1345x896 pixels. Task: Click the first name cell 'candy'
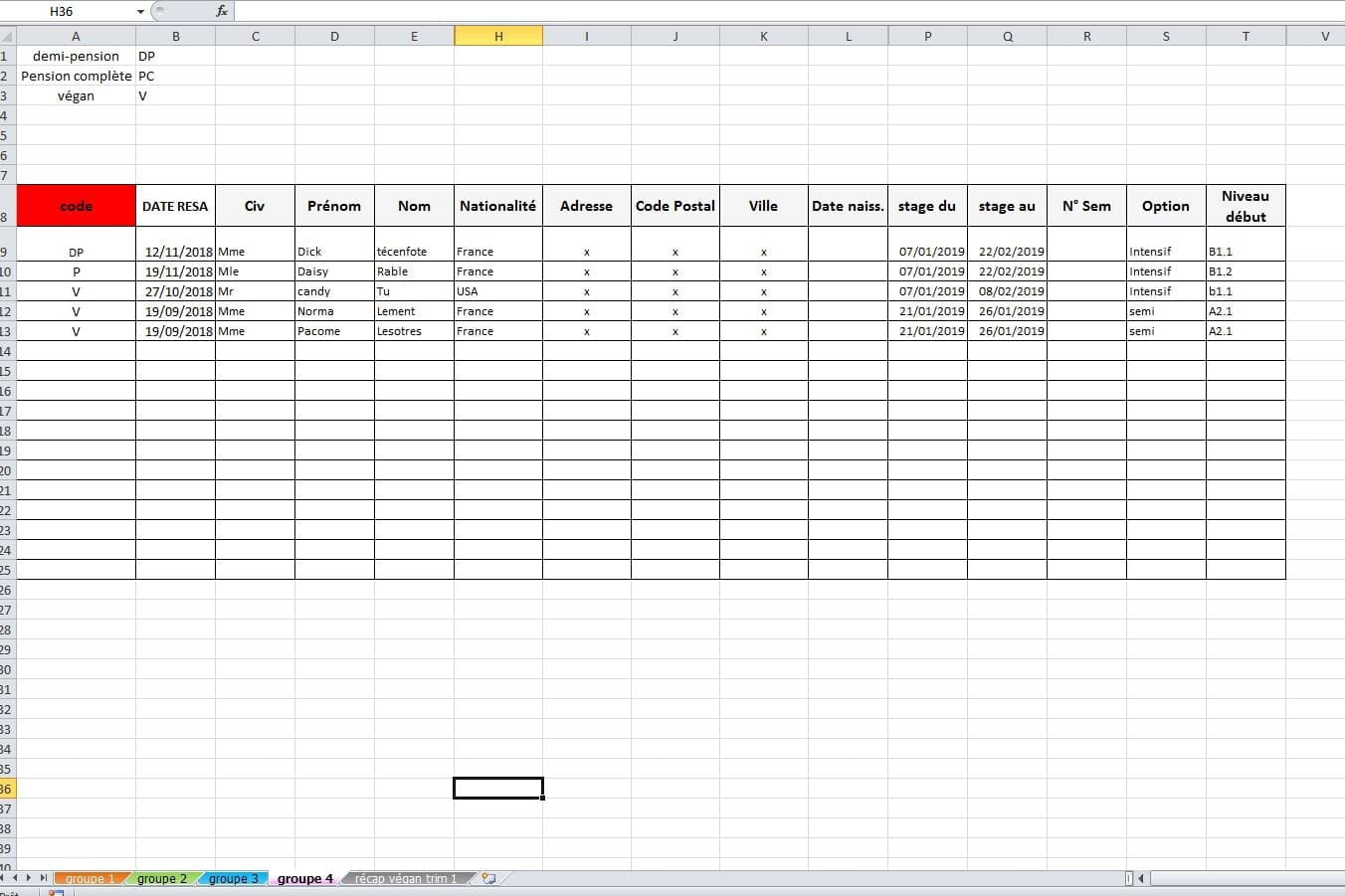(334, 291)
